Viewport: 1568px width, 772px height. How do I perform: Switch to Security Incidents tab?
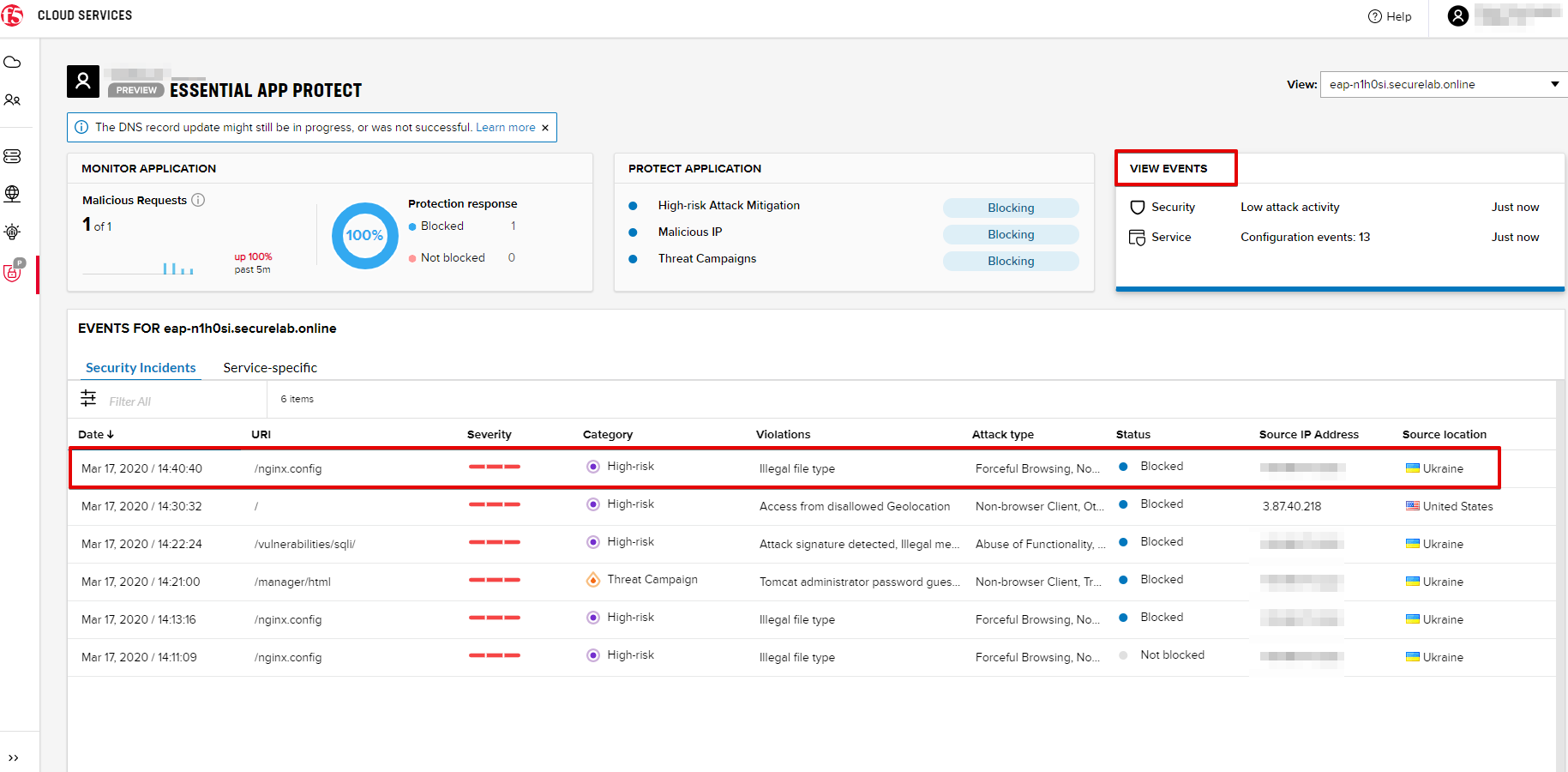[x=141, y=367]
